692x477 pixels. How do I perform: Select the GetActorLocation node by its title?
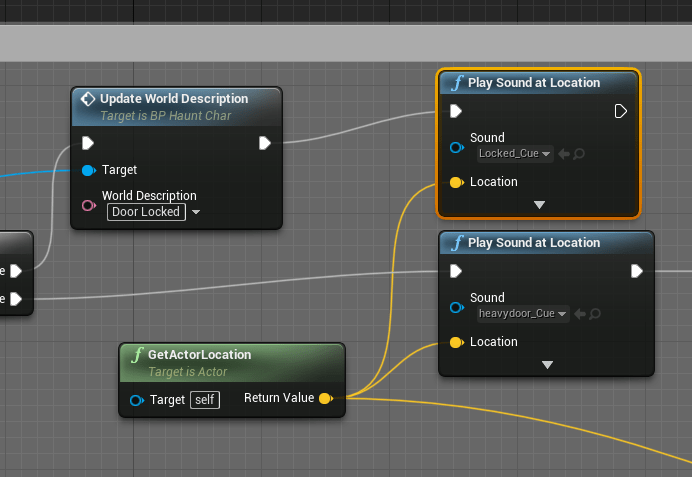coord(199,355)
